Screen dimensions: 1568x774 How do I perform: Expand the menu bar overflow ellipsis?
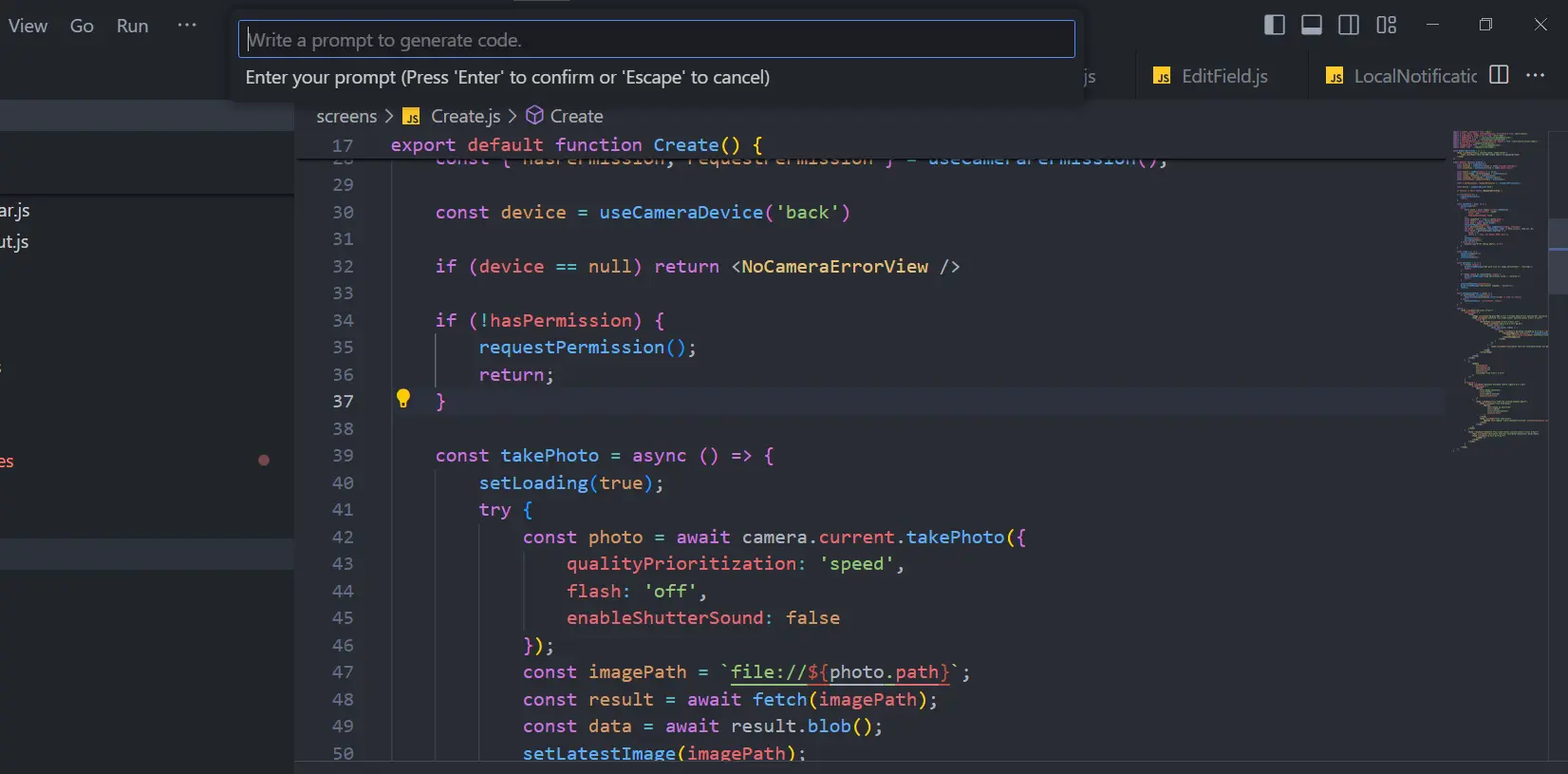pyautogui.click(x=187, y=26)
